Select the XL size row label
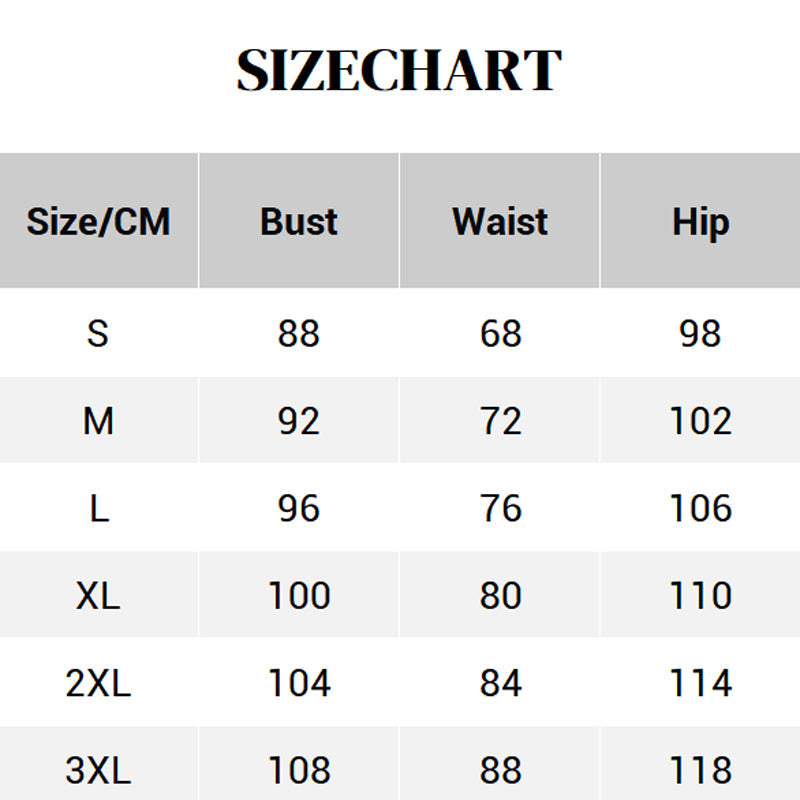 (x=98, y=596)
